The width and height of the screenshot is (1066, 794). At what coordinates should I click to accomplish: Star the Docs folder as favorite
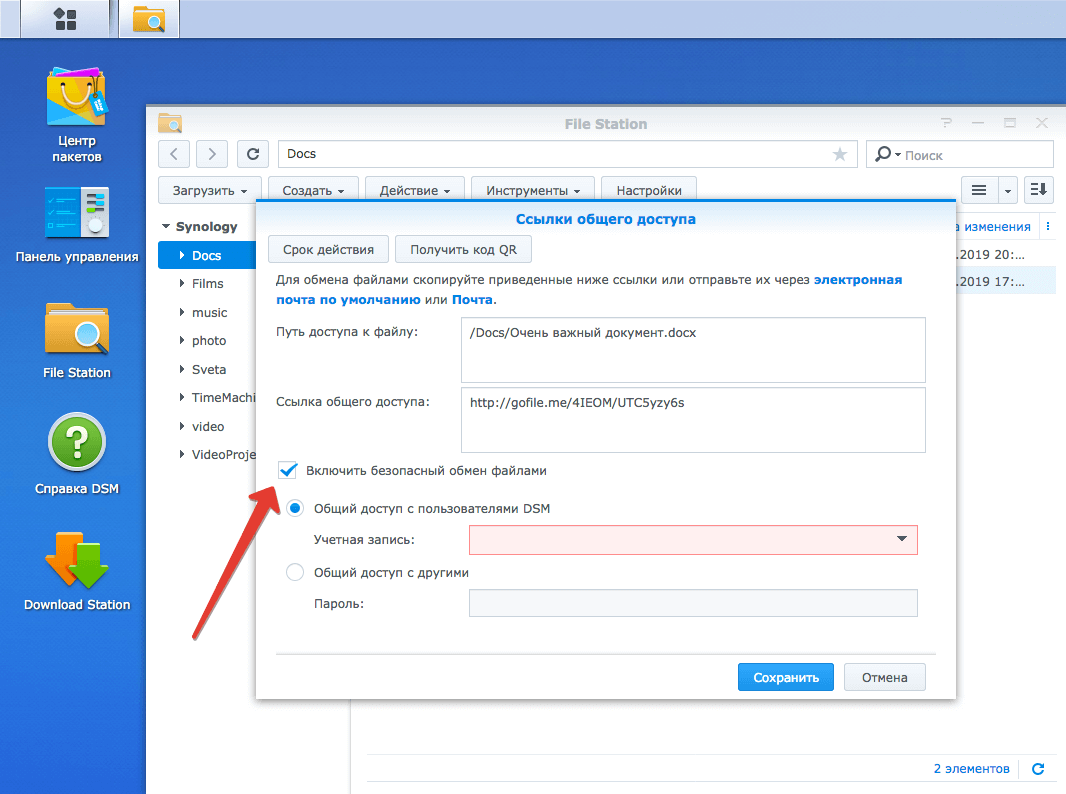(839, 154)
